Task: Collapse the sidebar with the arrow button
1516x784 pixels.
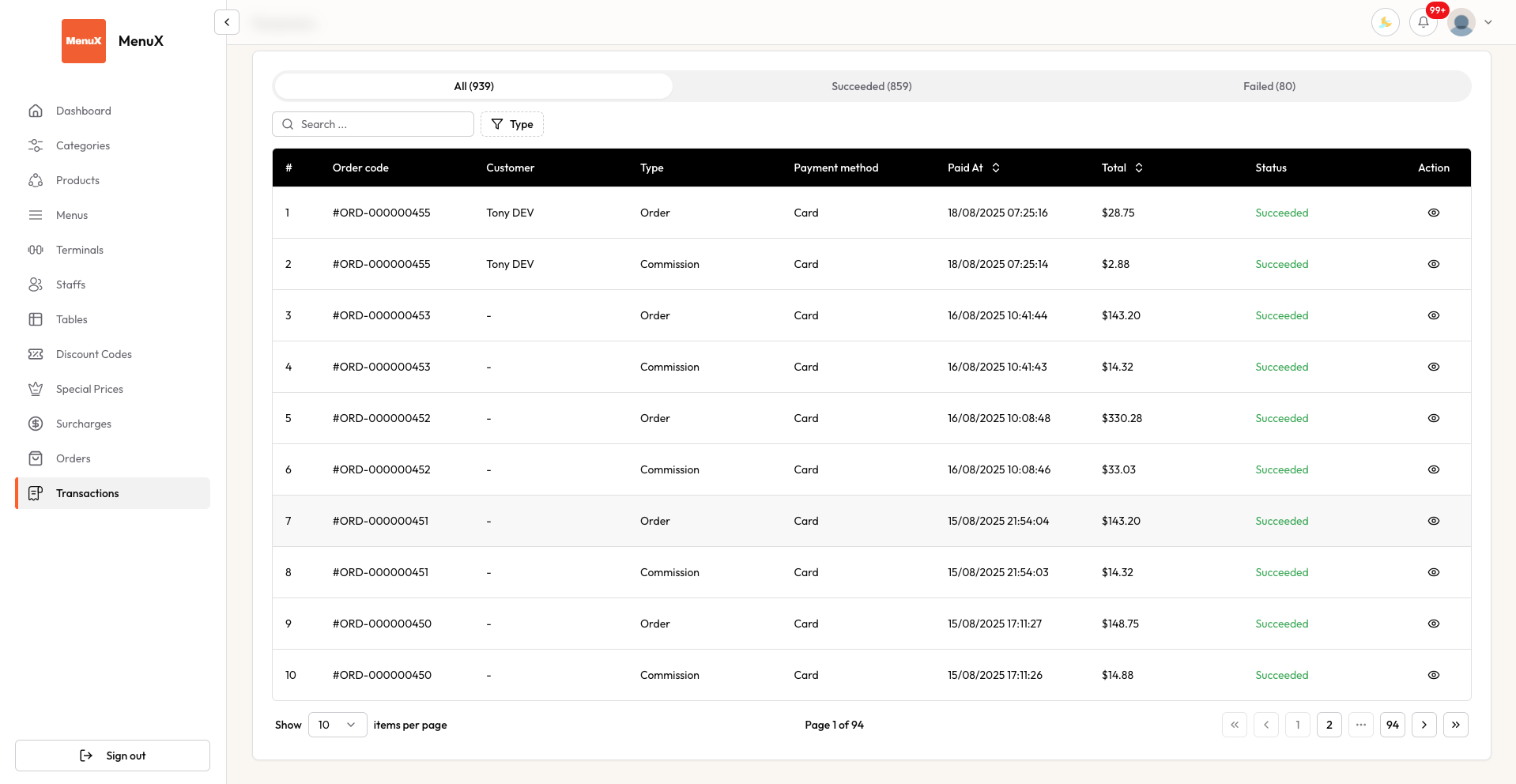Action: 227,22
